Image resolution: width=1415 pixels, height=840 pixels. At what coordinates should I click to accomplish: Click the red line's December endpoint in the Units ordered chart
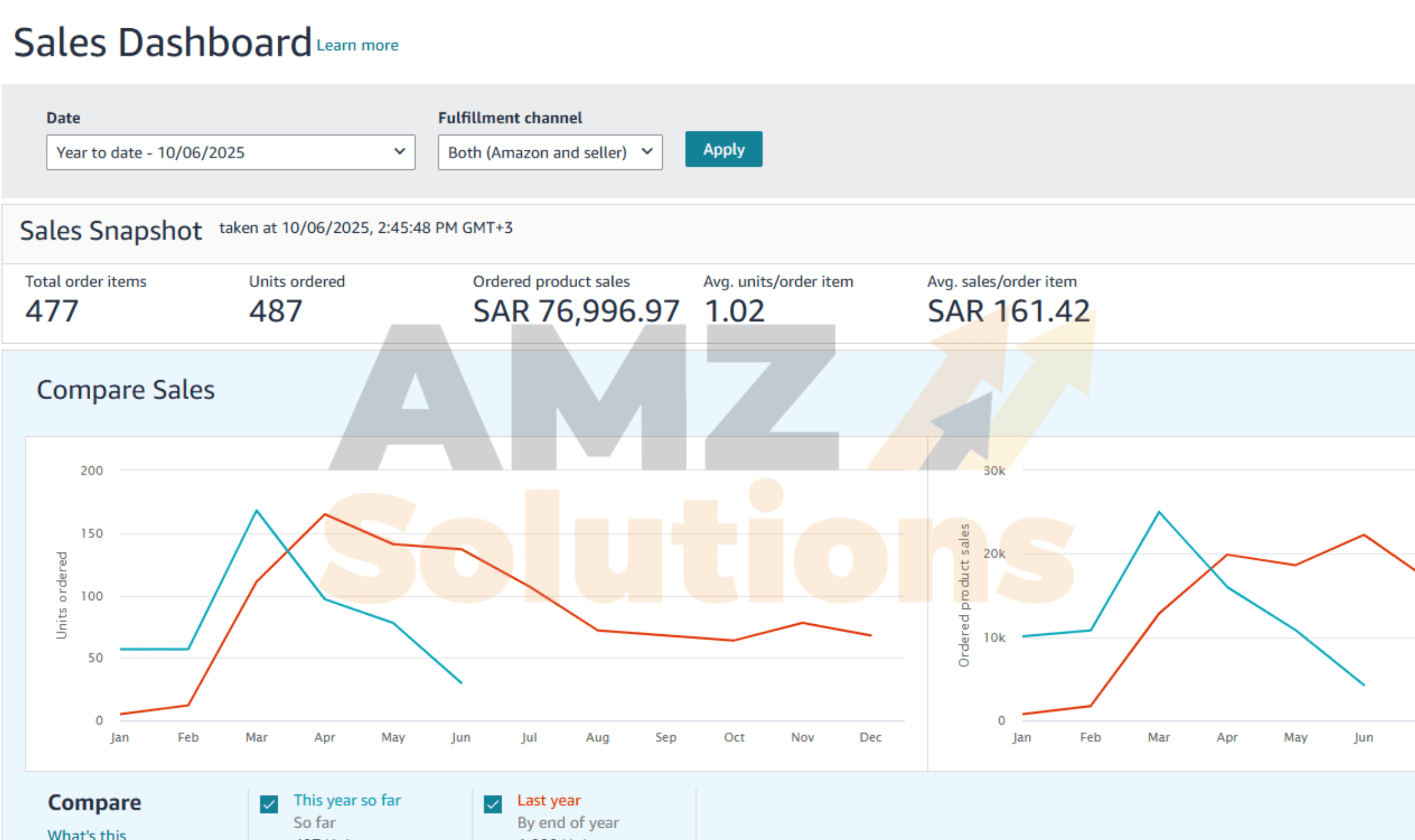[x=871, y=635]
